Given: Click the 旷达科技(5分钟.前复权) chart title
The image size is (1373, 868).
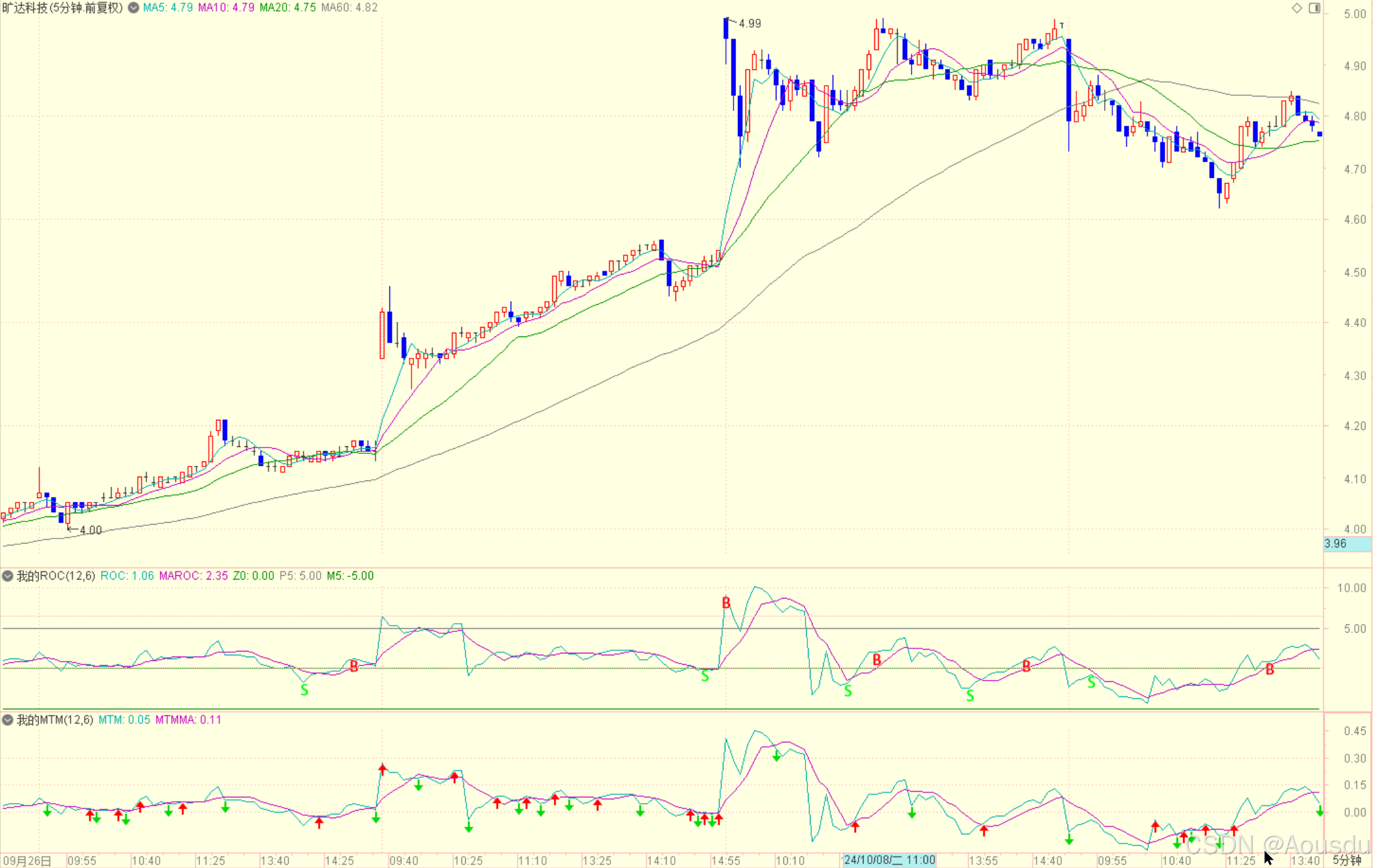Looking at the screenshot, I should 62,8.
